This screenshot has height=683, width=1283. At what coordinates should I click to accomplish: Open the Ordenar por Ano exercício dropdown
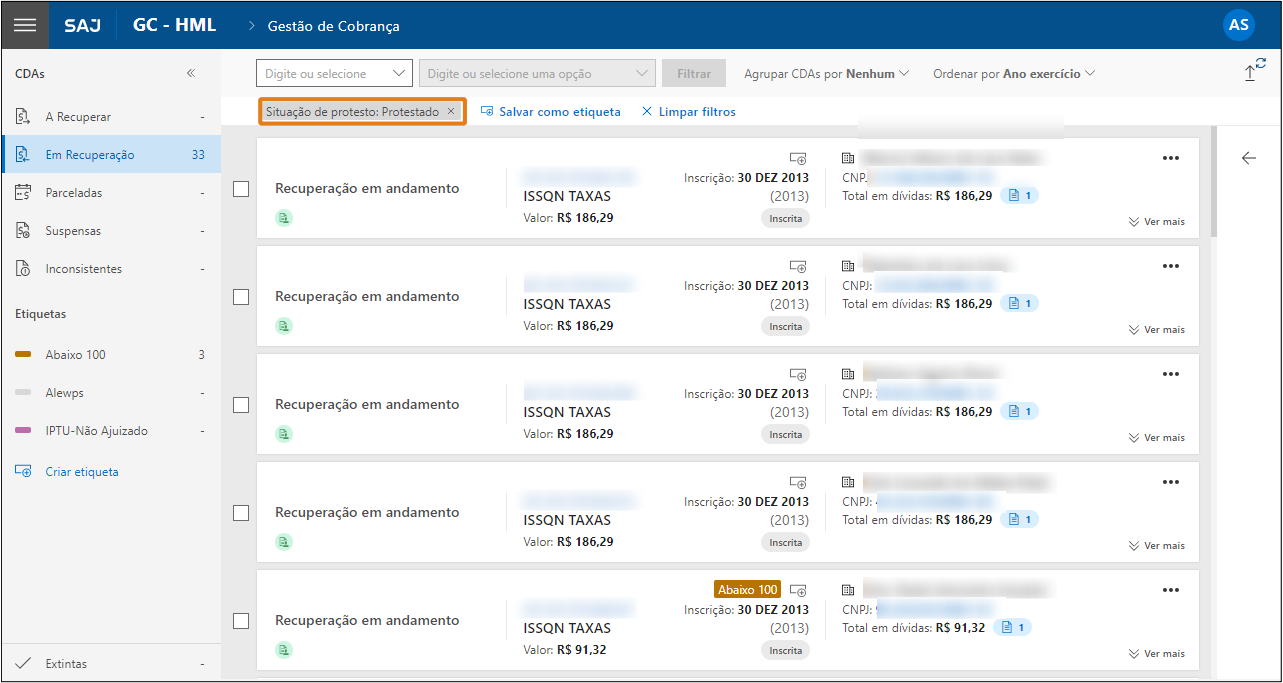(1013, 74)
